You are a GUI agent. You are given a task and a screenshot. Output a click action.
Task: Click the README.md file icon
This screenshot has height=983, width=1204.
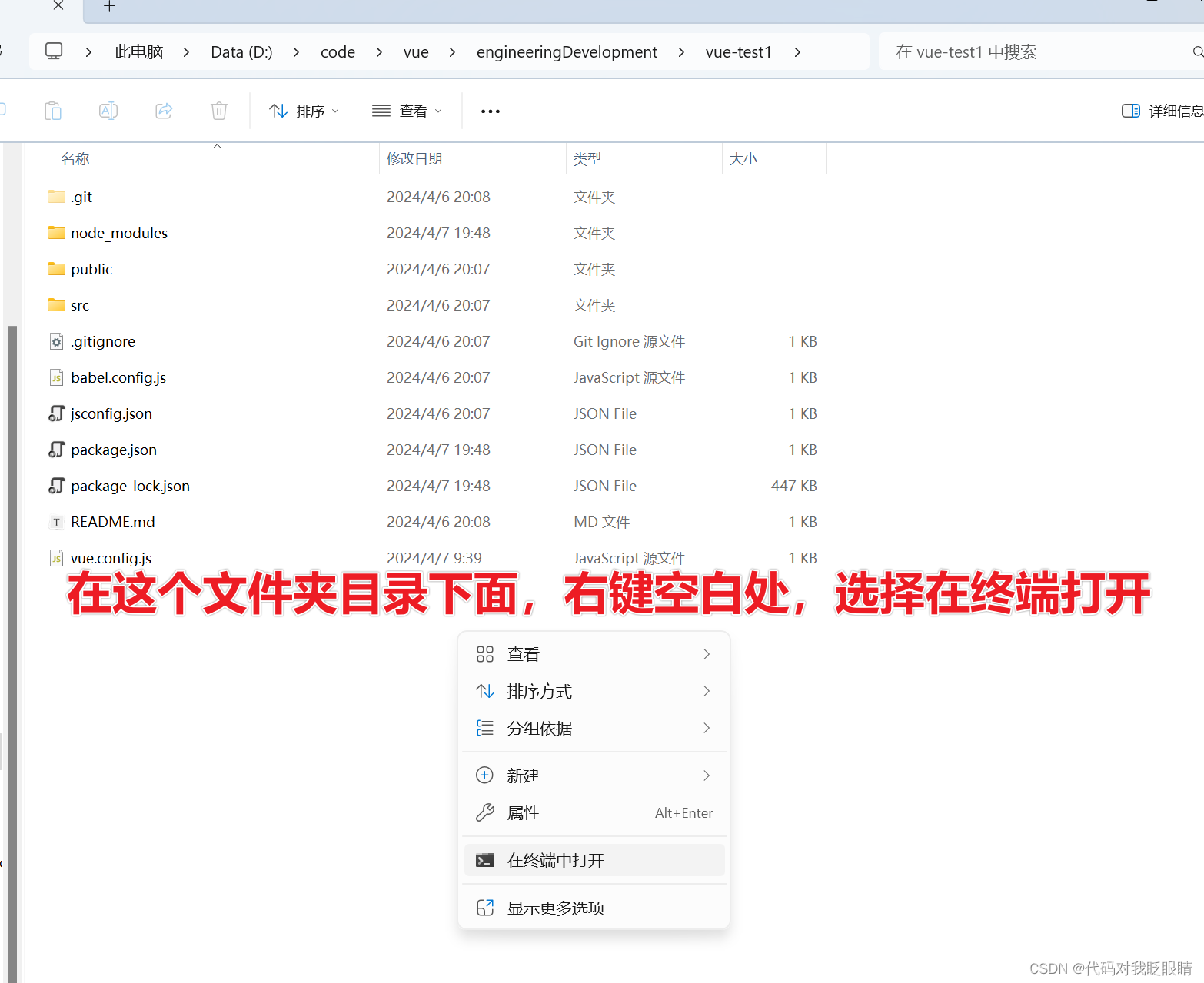(x=57, y=522)
